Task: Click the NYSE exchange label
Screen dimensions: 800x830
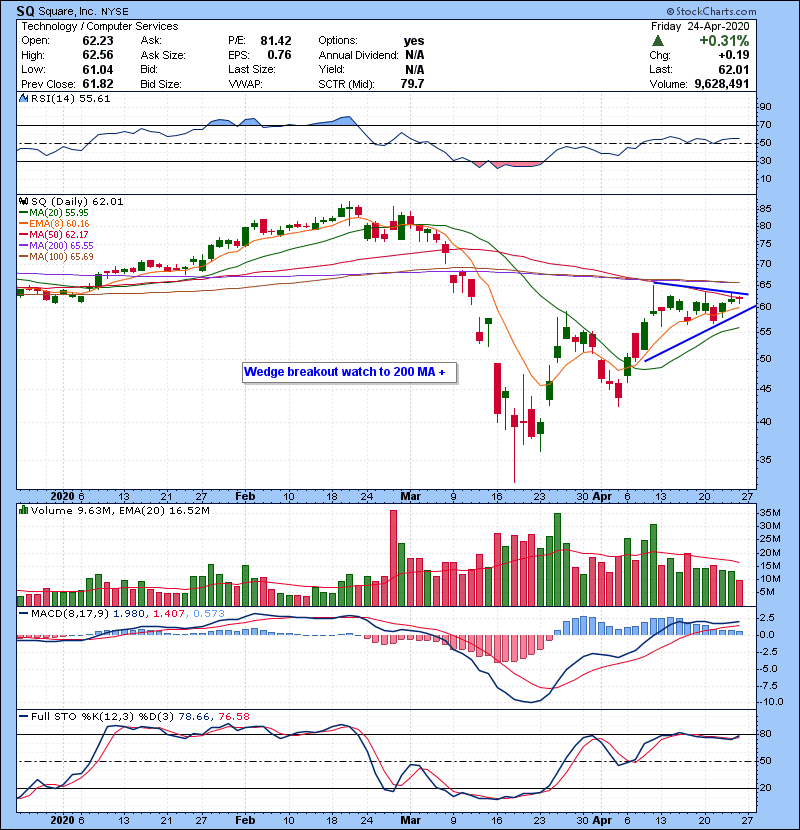Action: (114, 12)
